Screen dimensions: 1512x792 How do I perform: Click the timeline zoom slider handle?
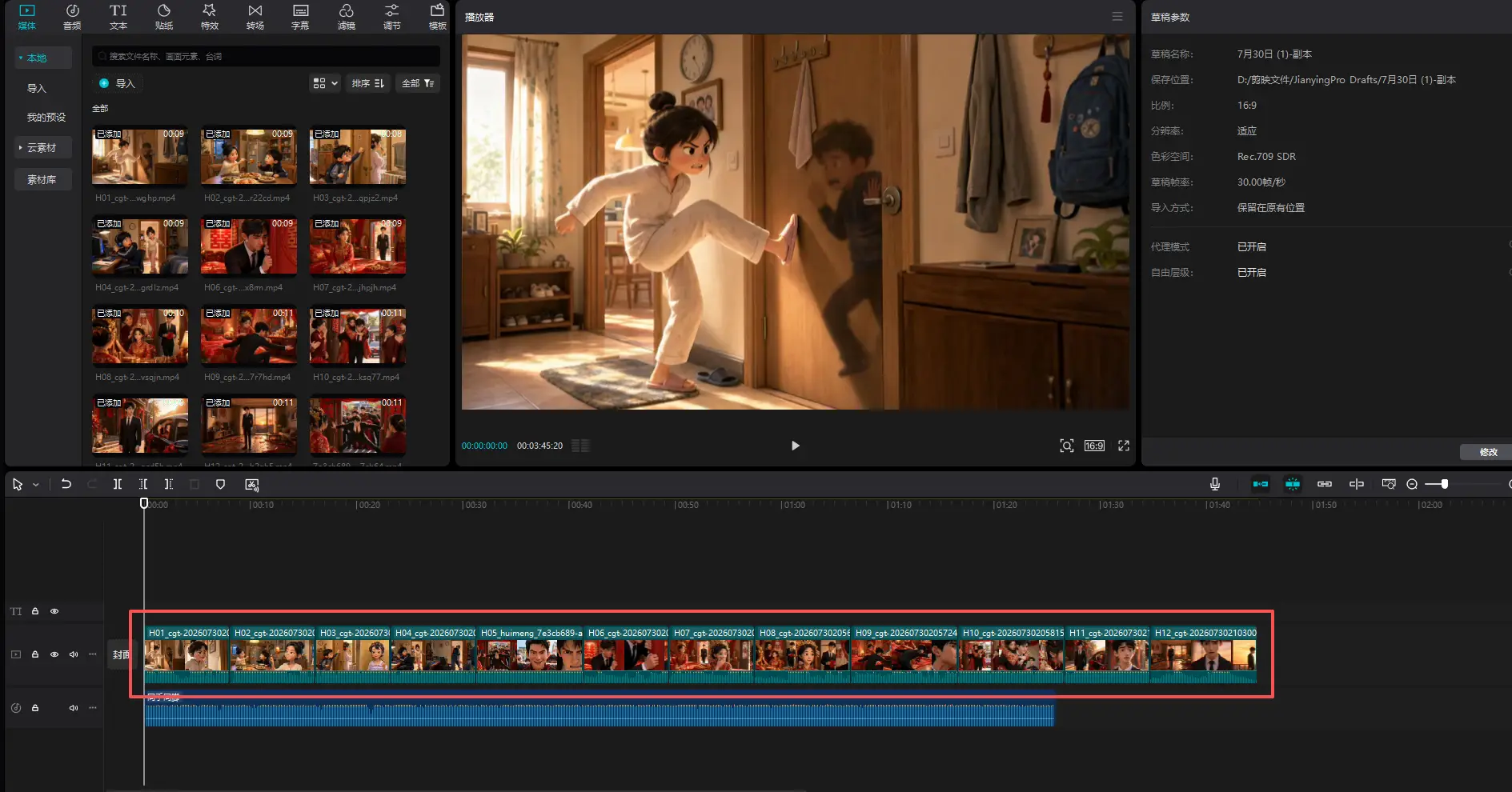[1445, 484]
